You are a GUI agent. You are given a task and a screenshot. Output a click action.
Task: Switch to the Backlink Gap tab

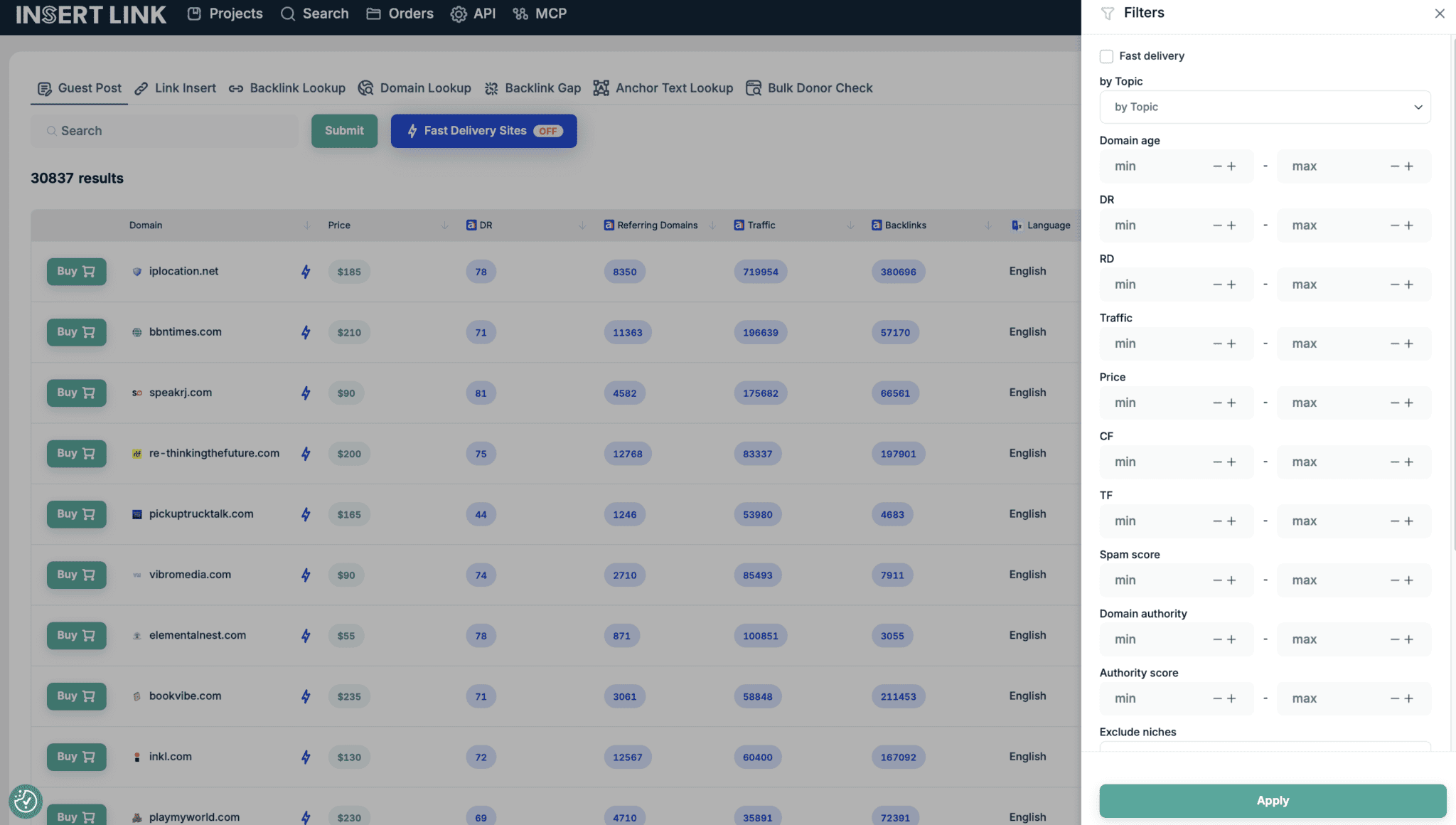coord(532,88)
